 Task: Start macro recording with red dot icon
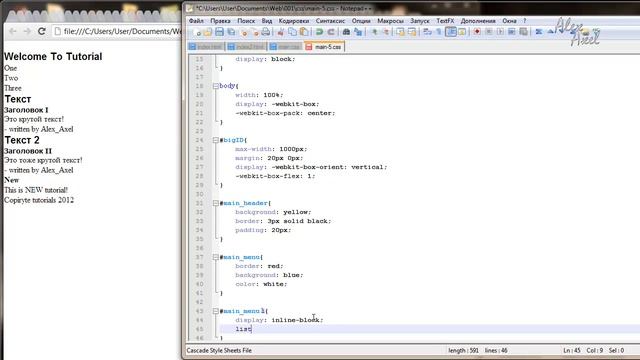pos(477,32)
